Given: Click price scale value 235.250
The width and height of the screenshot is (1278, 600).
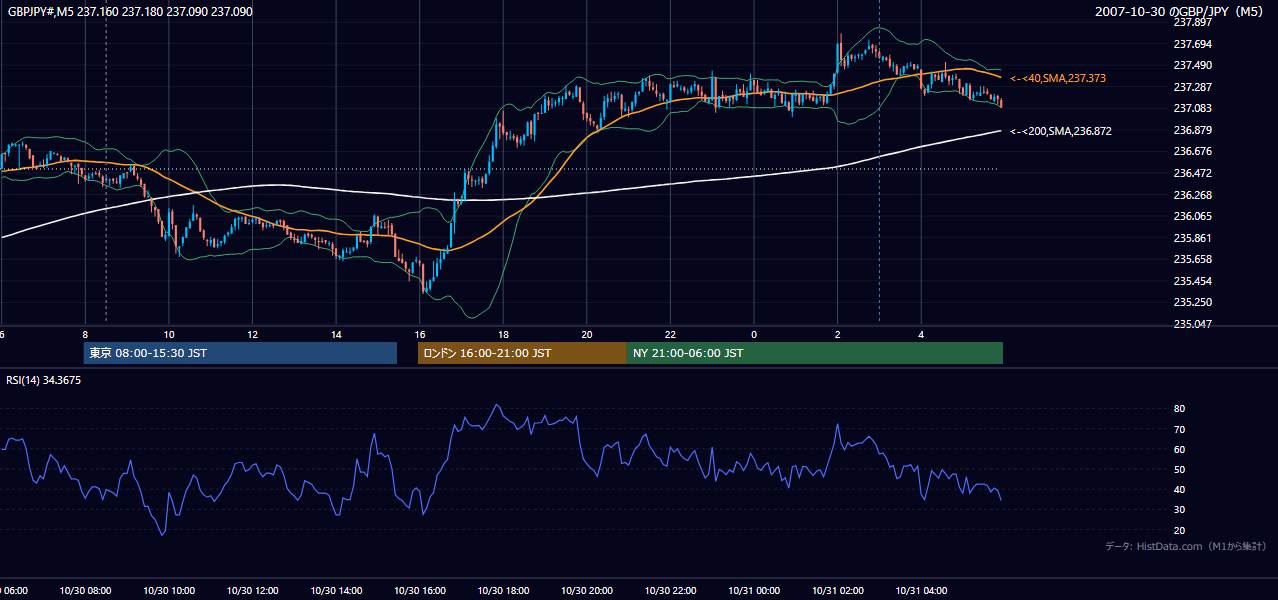Looking at the screenshot, I should click(x=1191, y=302).
